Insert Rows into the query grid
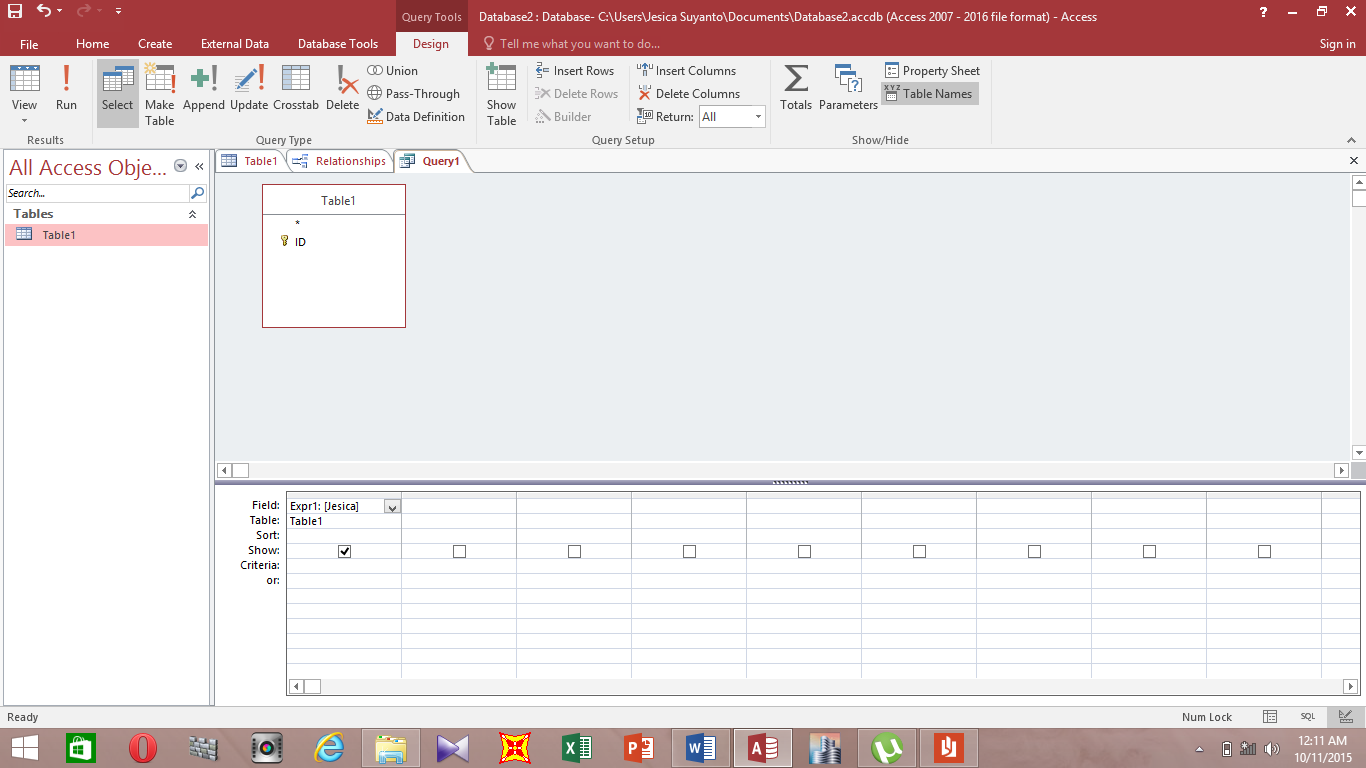The image size is (1366, 768). pyautogui.click(x=575, y=71)
